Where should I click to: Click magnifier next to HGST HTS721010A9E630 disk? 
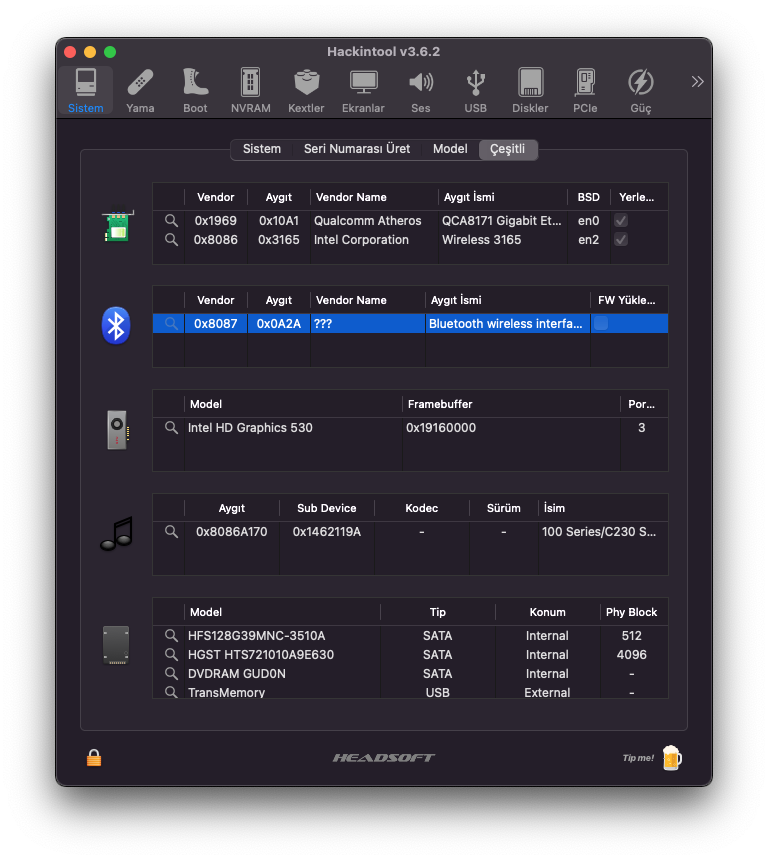[172, 655]
